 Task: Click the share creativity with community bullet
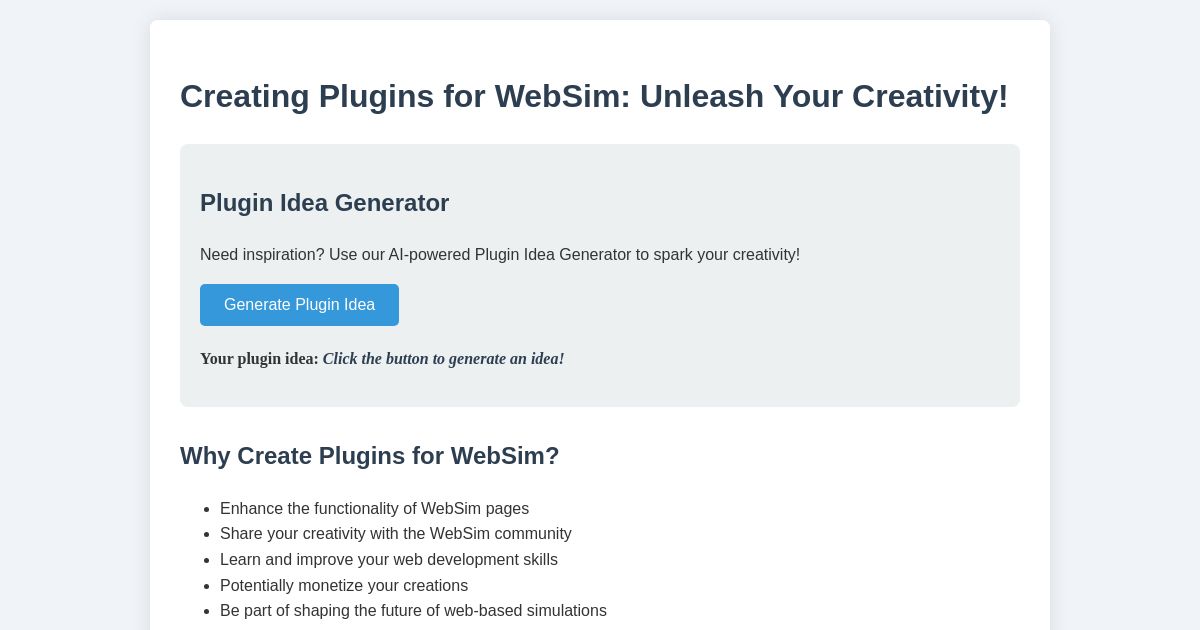(396, 534)
